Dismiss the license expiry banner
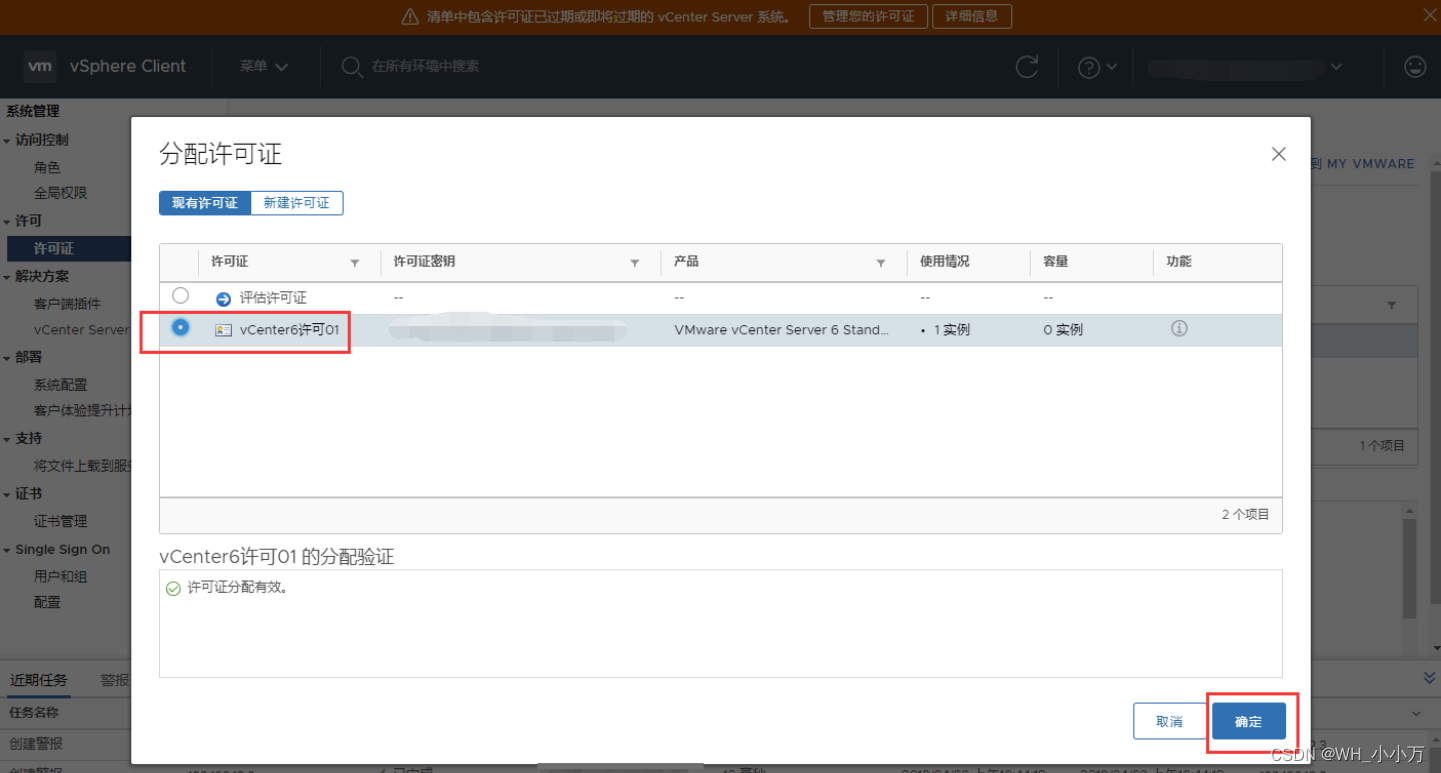Screen dimensions: 1441x773 pyautogui.click(x=1430, y=15)
